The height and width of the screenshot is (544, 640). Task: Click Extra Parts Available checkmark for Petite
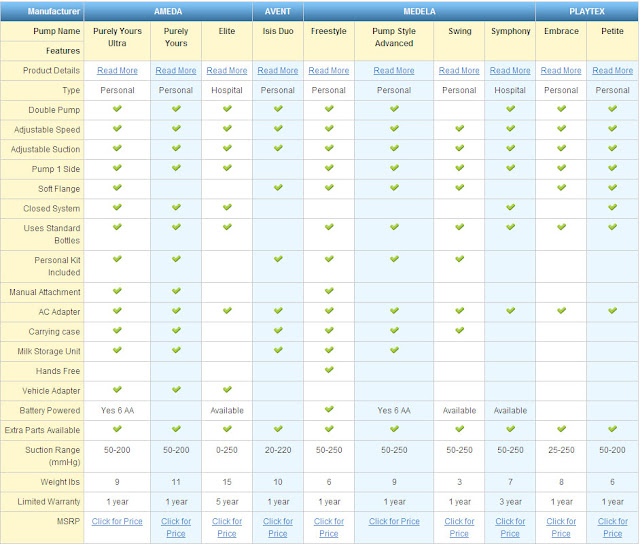click(x=612, y=429)
